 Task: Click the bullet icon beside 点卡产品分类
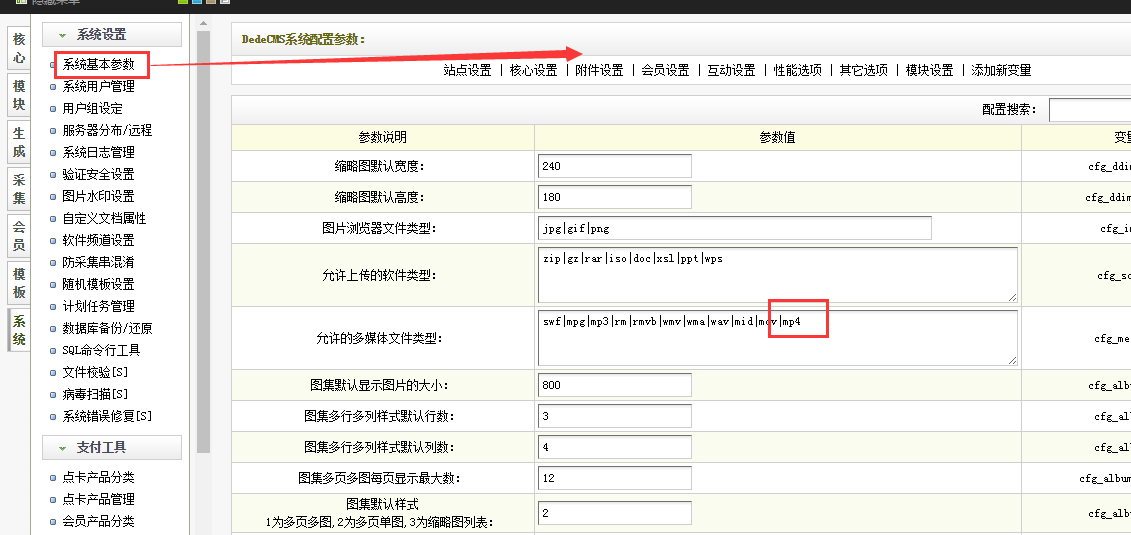click(x=53, y=478)
